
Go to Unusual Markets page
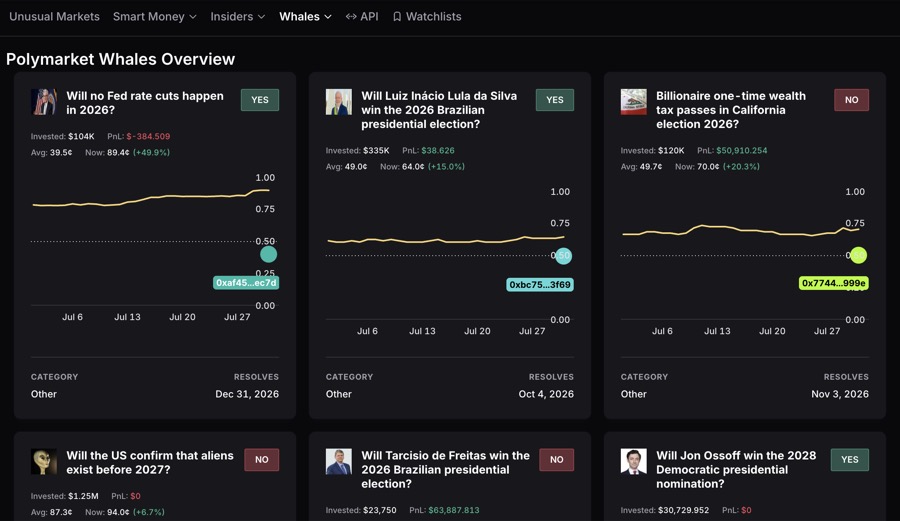[x=55, y=17]
